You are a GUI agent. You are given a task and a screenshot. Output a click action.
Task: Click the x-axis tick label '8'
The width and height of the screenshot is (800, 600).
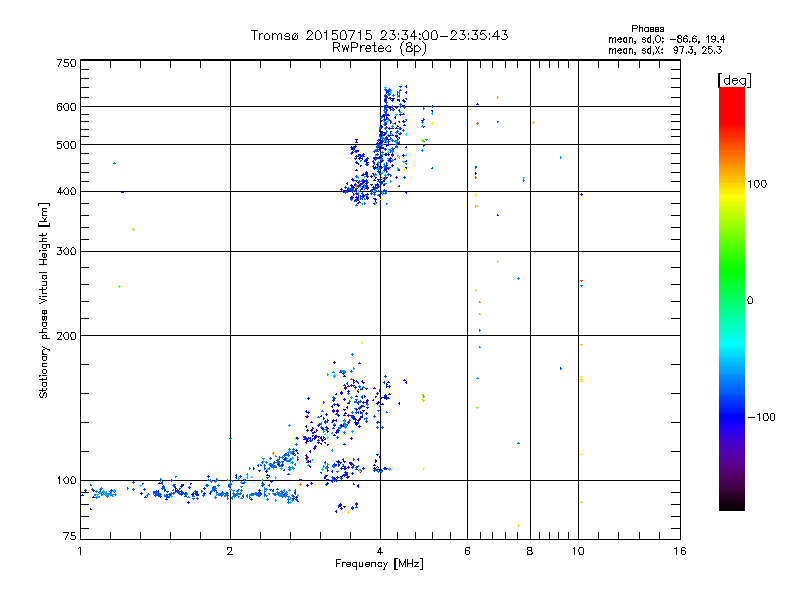[x=530, y=551]
